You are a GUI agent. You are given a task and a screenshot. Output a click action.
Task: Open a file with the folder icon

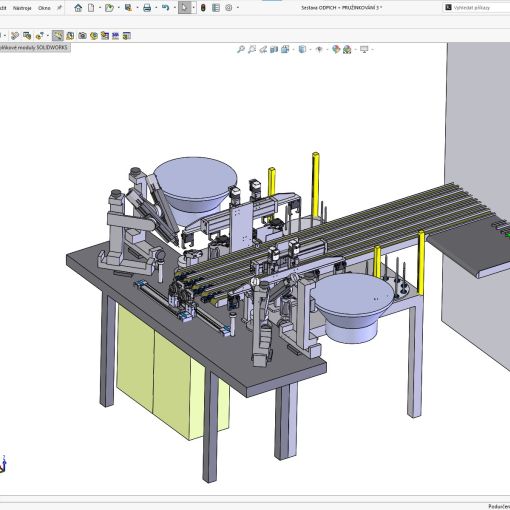click(x=109, y=8)
